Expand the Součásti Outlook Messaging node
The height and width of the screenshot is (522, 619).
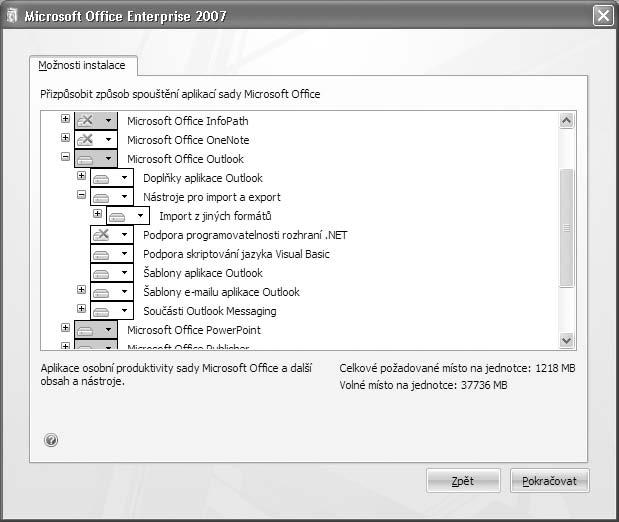[x=81, y=308]
